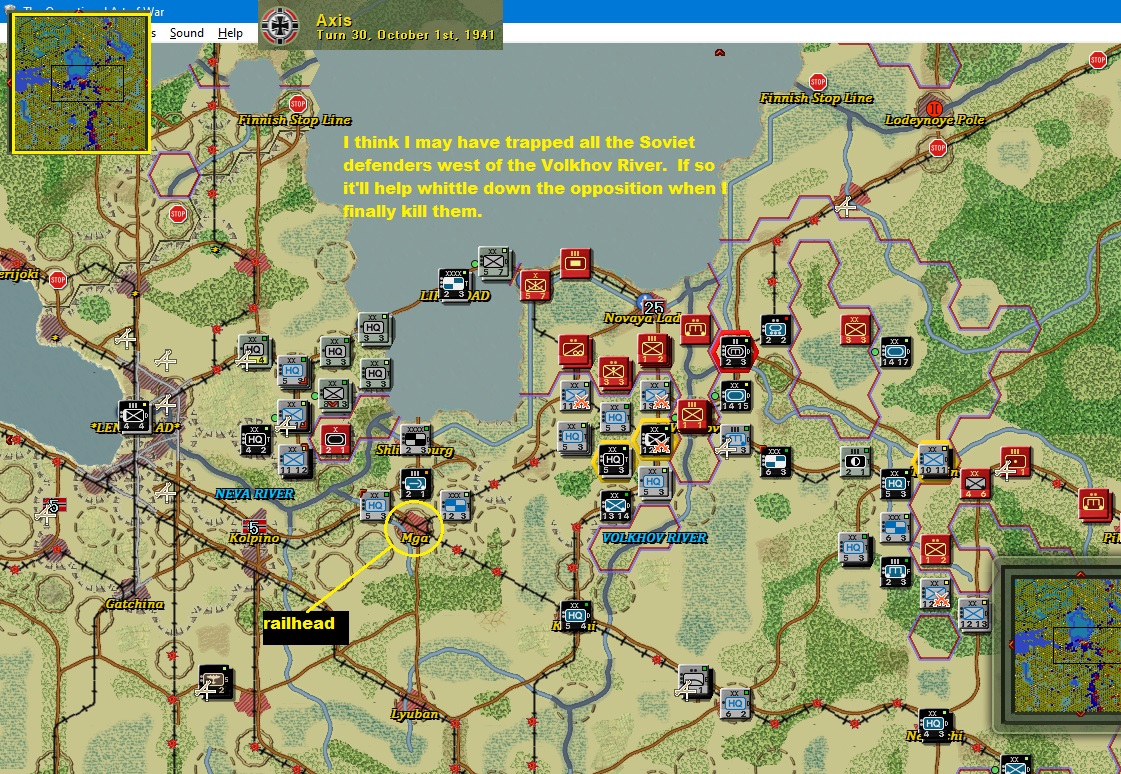1121x774 pixels.
Task: Click the STOP sign above Finnish Stop Line west of the lake
Action: click(298, 103)
